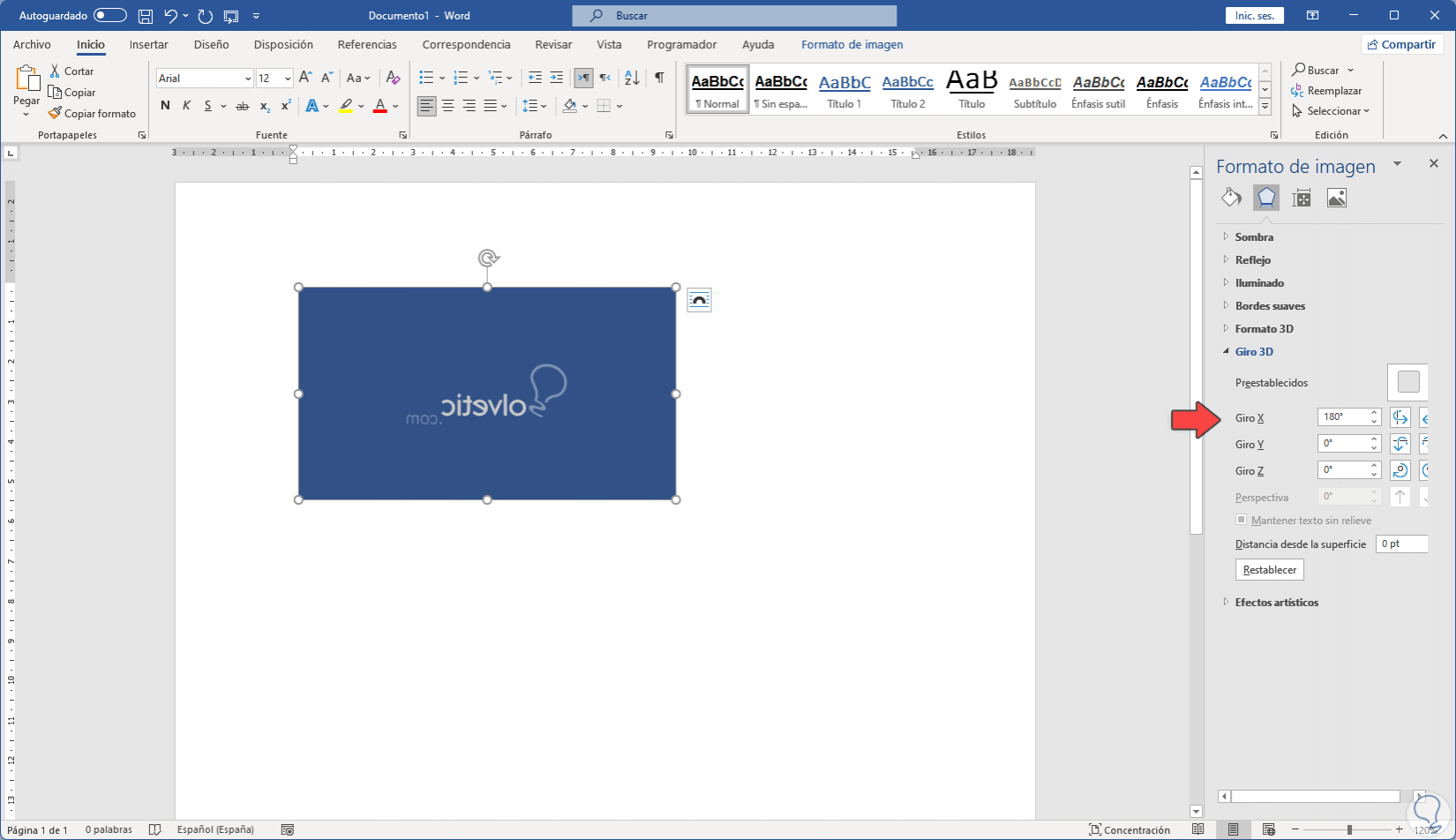Image resolution: width=1456 pixels, height=840 pixels.
Task: Switch to the Insertar tab
Action: (x=148, y=44)
